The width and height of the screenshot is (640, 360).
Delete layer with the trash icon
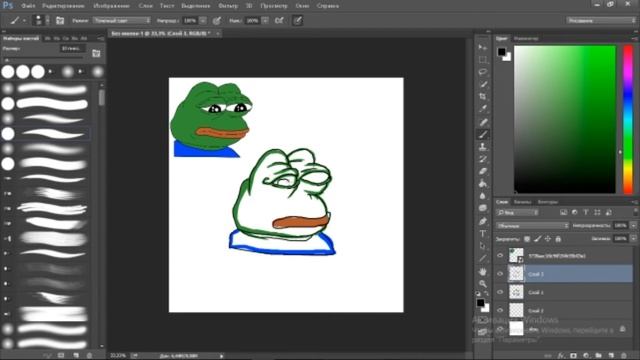coord(624,356)
